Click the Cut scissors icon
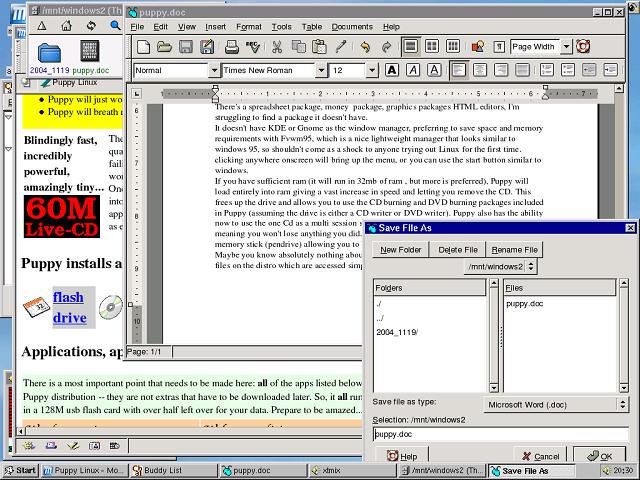This screenshot has width=640, height=480. click(277, 47)
